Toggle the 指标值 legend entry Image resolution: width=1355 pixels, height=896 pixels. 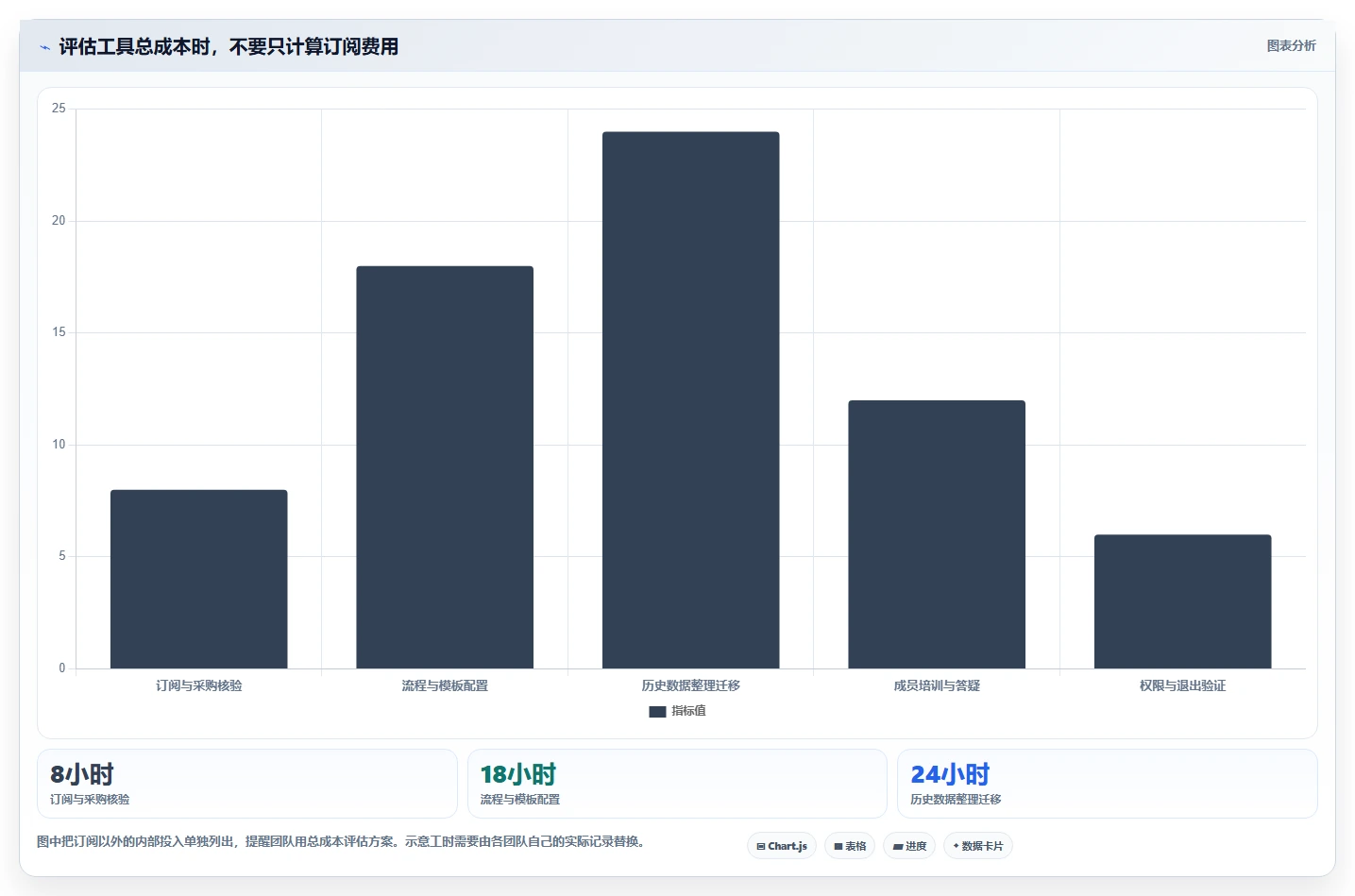pos(677,711)
